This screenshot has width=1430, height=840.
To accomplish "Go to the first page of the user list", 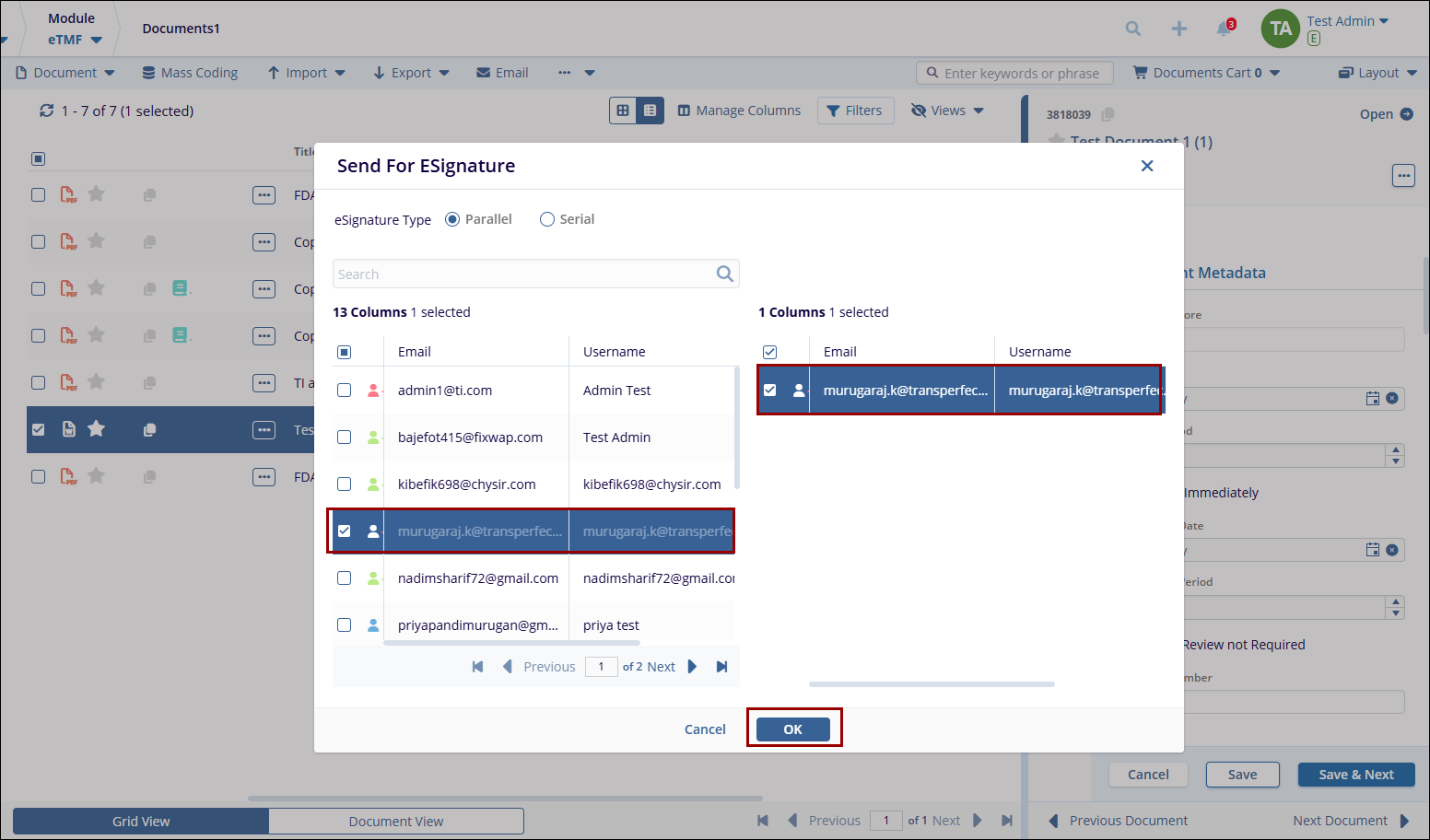I will (477, 667).
